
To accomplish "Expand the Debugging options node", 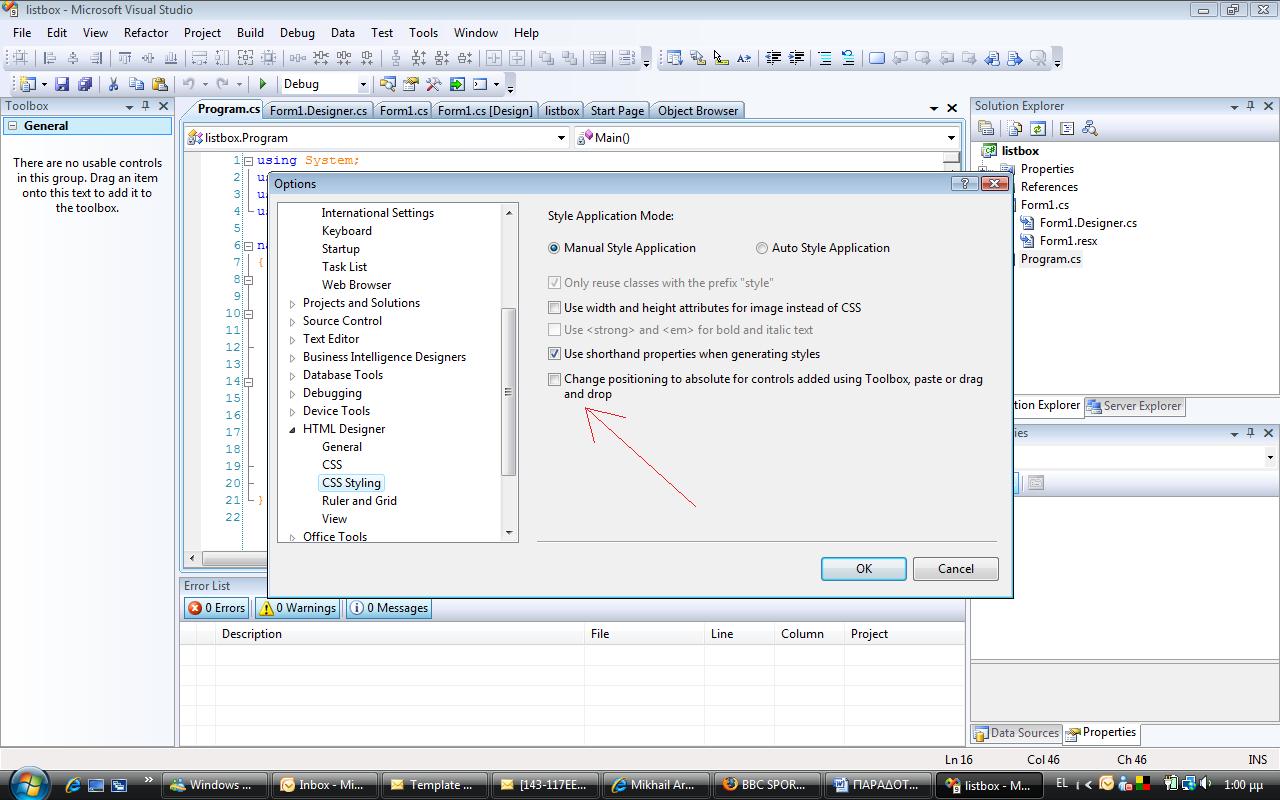I will click(292, 394).
